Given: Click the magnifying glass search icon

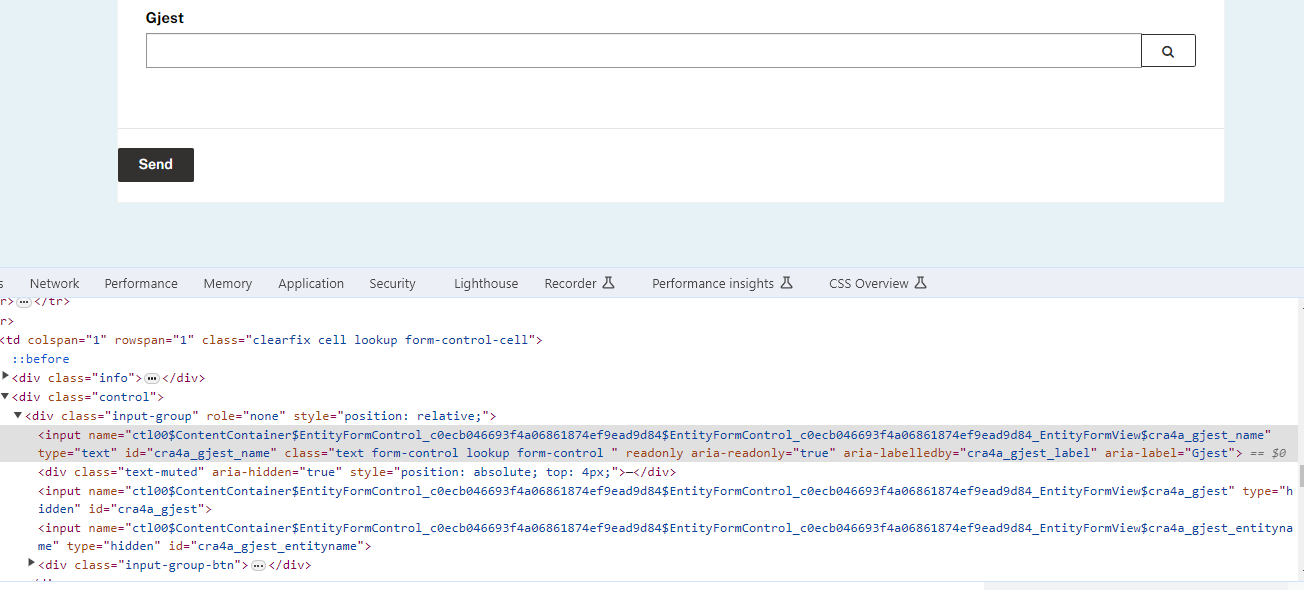Looking at the screenshot, I should pos(1168,49).
